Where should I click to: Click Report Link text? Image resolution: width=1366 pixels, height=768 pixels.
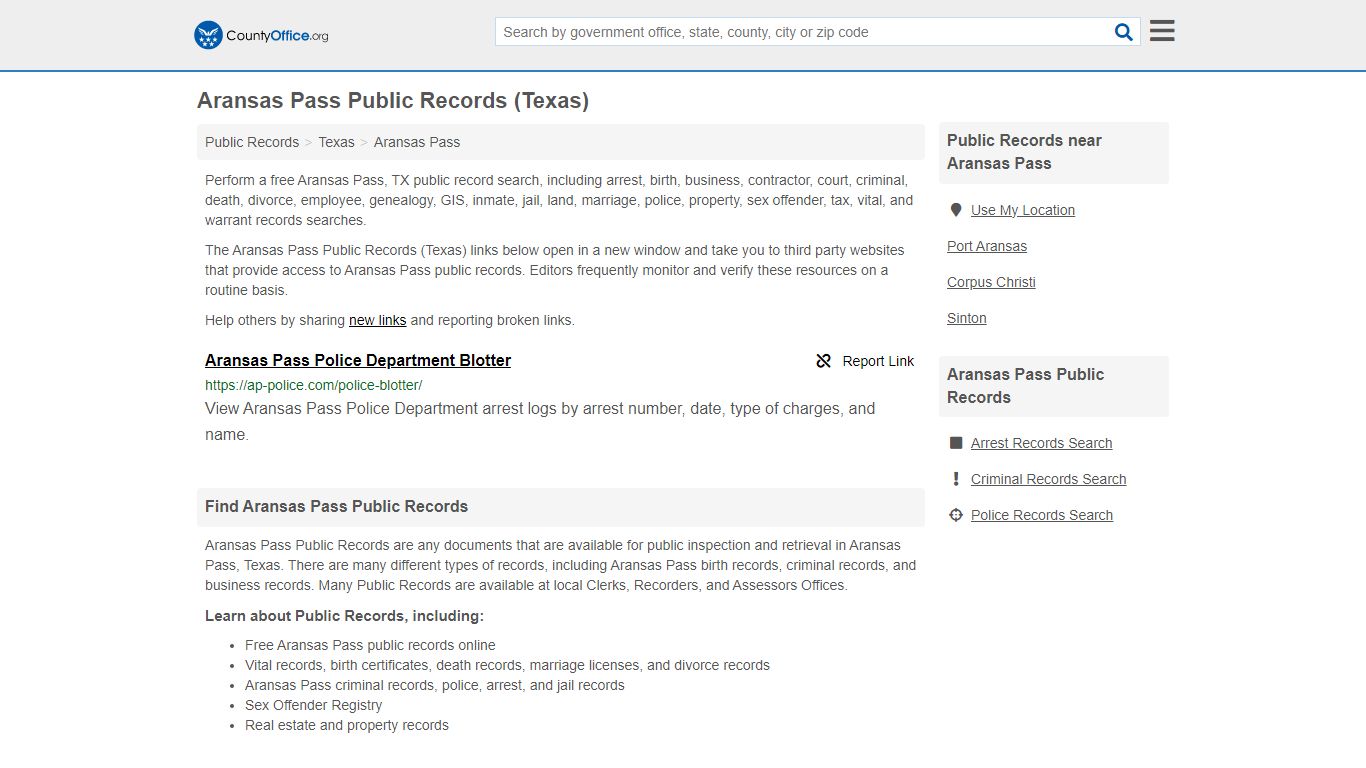878,361
